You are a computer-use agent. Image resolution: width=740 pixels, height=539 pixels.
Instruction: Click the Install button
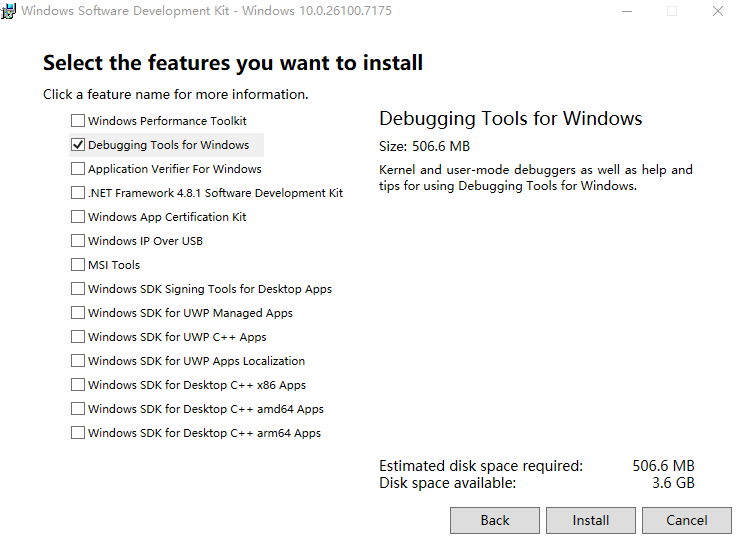pyautogui.click(x=591, y=520)
